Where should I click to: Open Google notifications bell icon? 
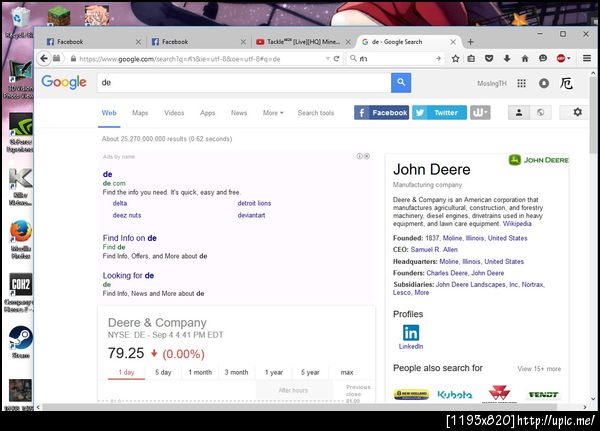click(x=544, y=83)
